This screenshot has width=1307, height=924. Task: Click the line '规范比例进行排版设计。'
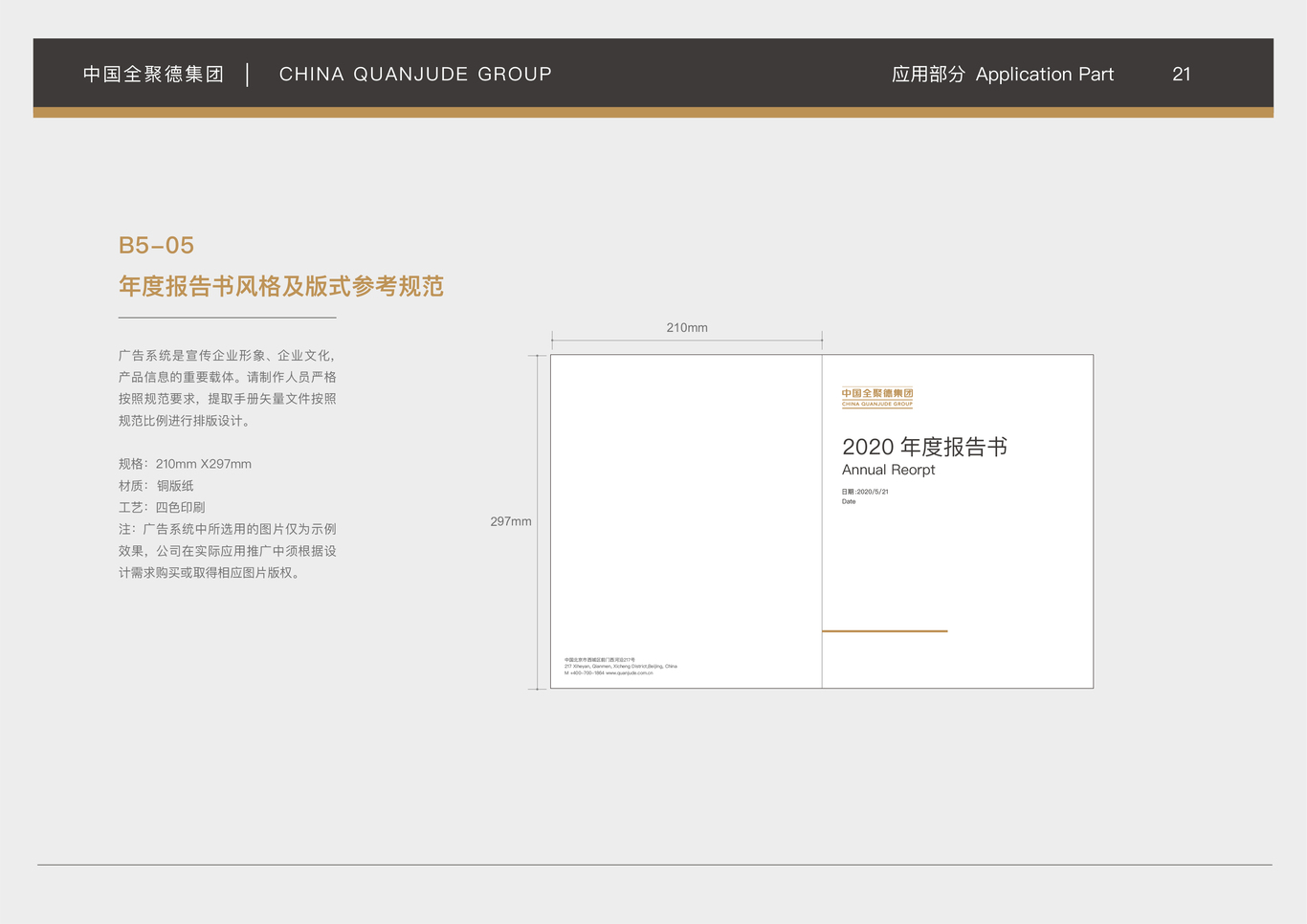pos(185,421)
